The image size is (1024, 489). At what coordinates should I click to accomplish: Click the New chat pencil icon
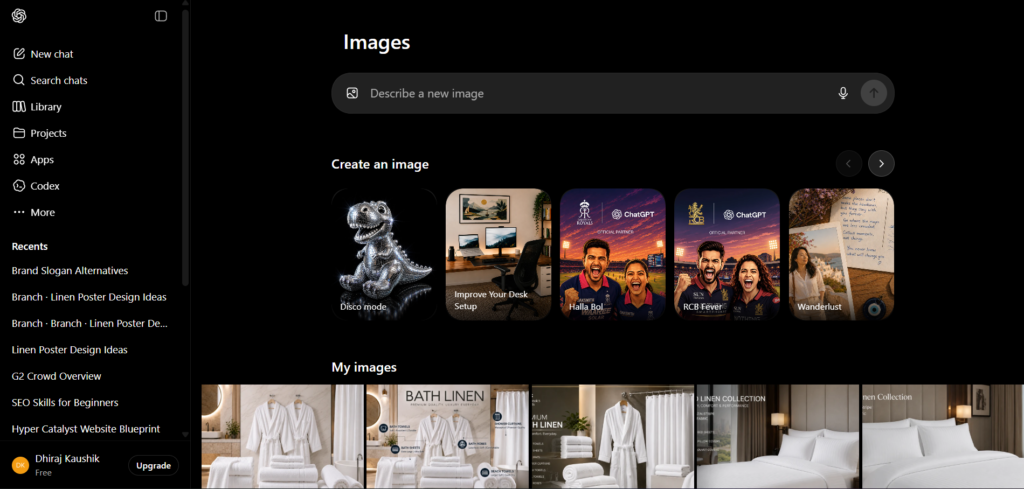tap(19, 54)
